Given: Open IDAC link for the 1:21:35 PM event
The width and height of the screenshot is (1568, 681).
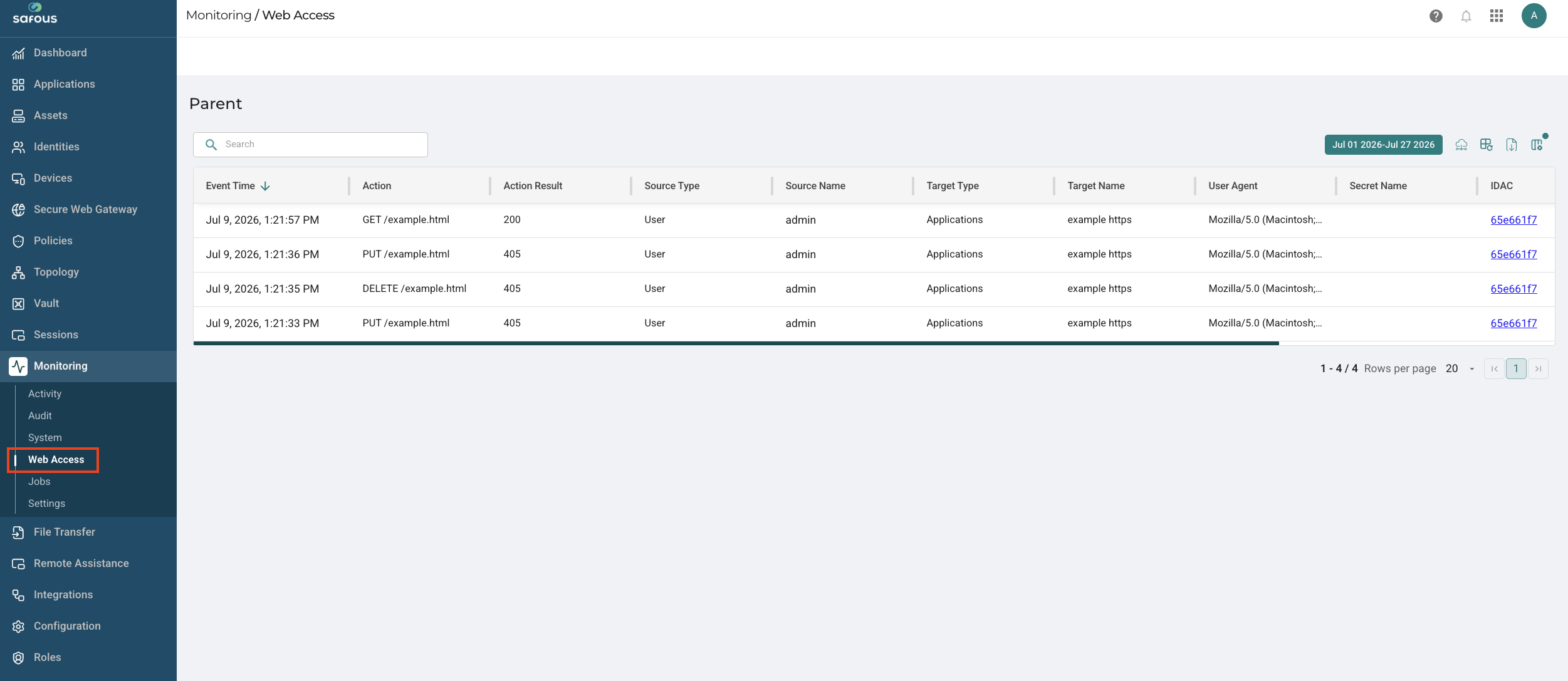Looking at the screenshot, I should tap(1513, 289).
